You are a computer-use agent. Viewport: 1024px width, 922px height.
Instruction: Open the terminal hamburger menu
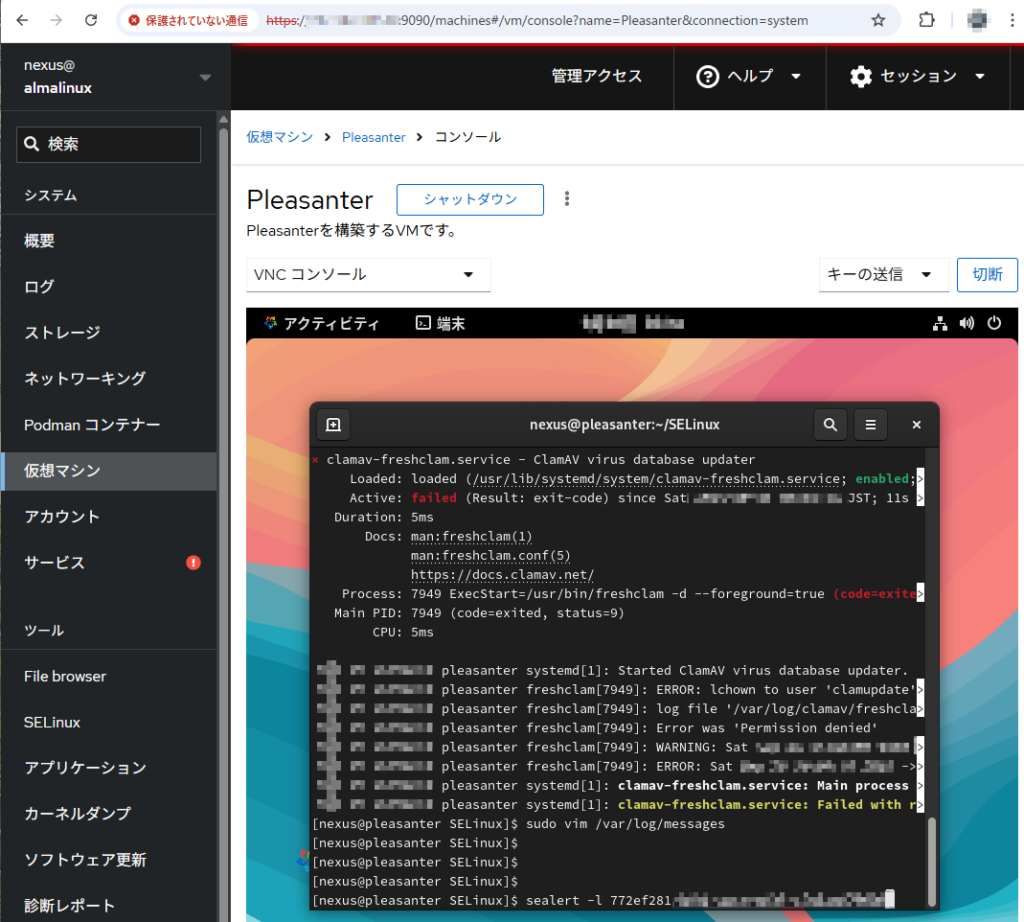pyautogui.click(x=870, y=425)
